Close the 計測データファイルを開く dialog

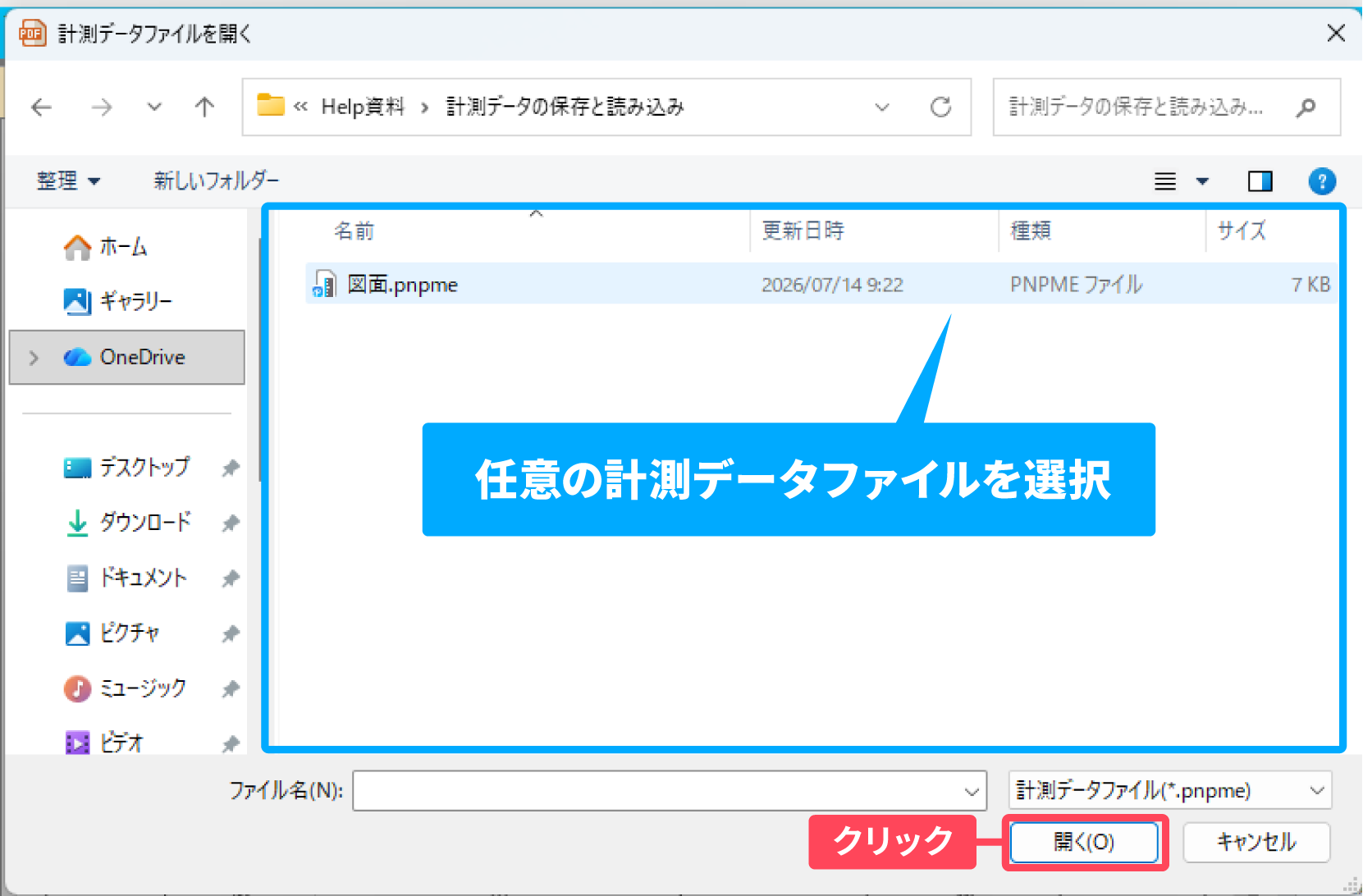click(x=1336, y=33)
